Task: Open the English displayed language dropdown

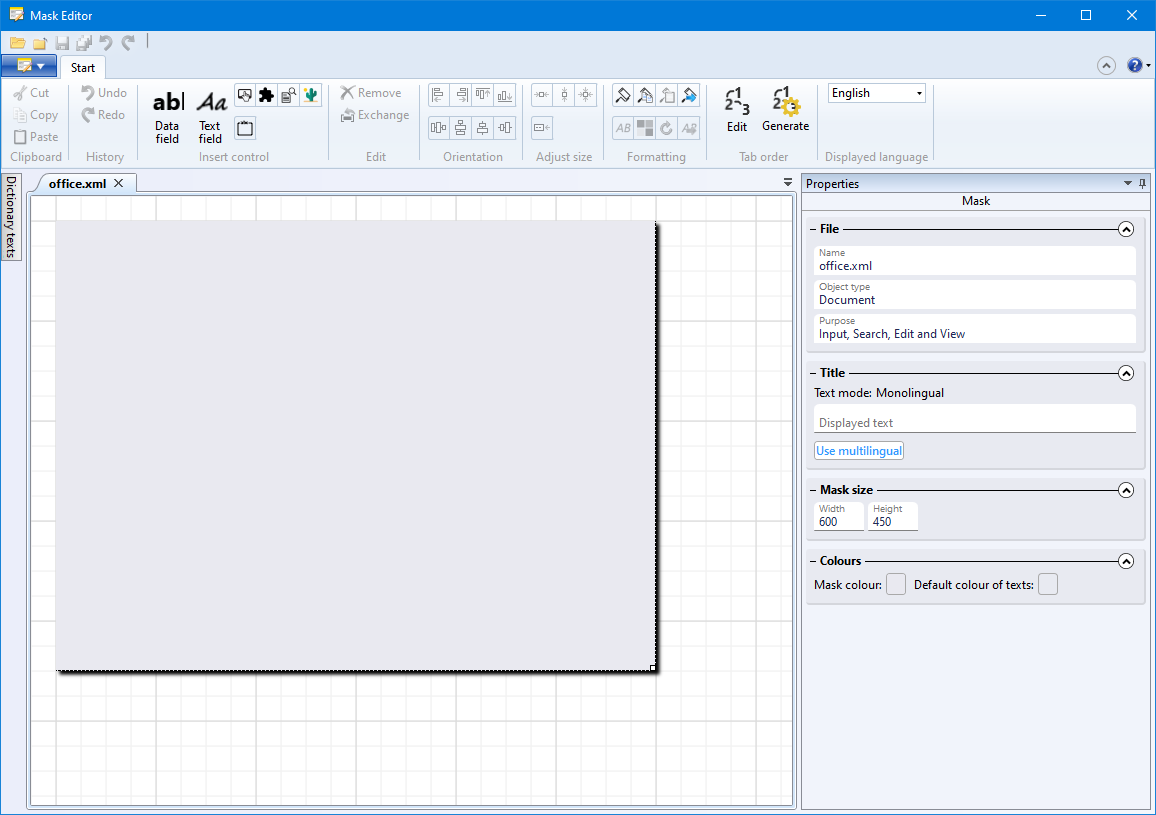Action: pyautogui.click(x=877, y=93)
